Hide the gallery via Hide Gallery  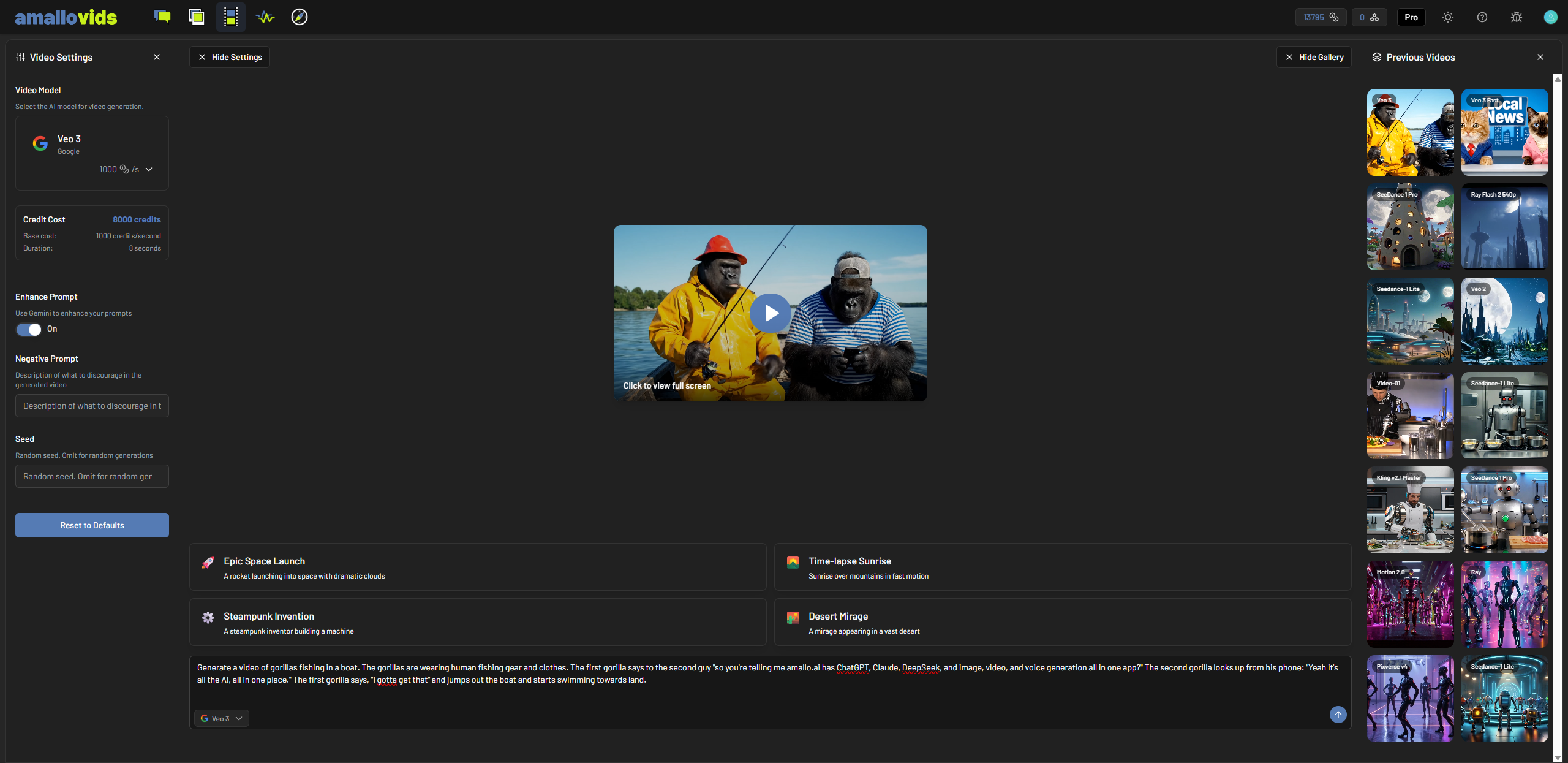1314,57
